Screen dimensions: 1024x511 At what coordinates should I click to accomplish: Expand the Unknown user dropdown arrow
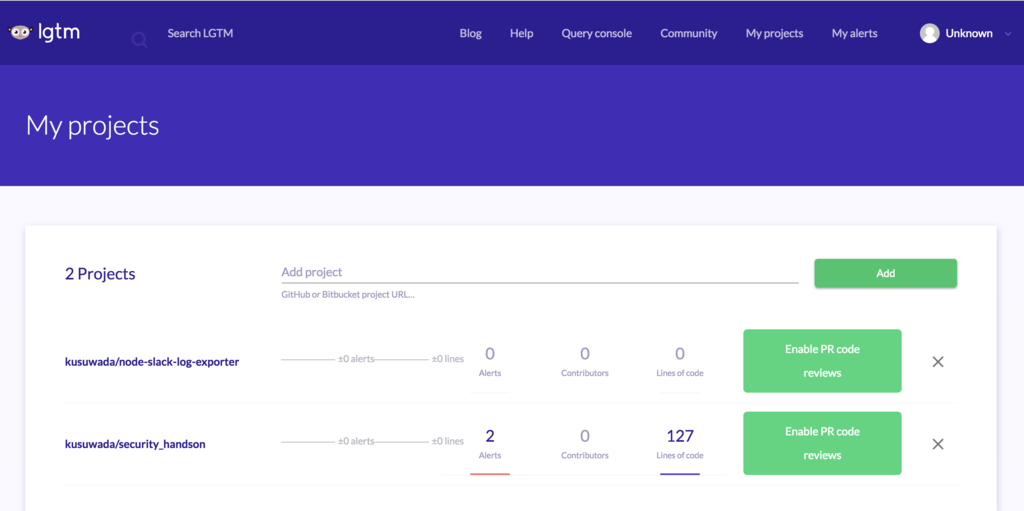tap(1008, 34)
